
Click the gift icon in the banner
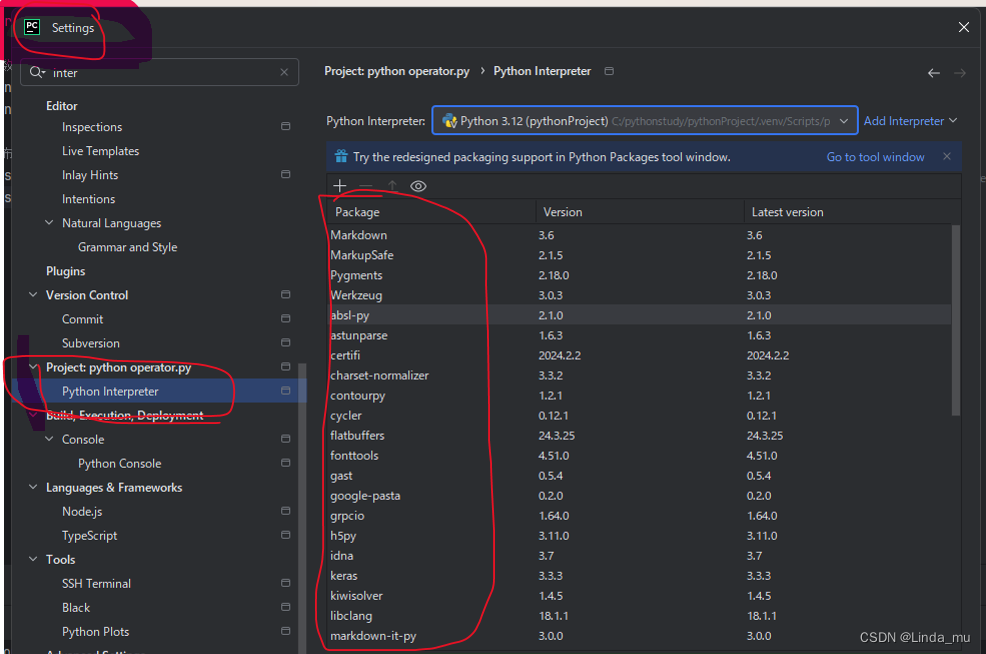point(341,157)
